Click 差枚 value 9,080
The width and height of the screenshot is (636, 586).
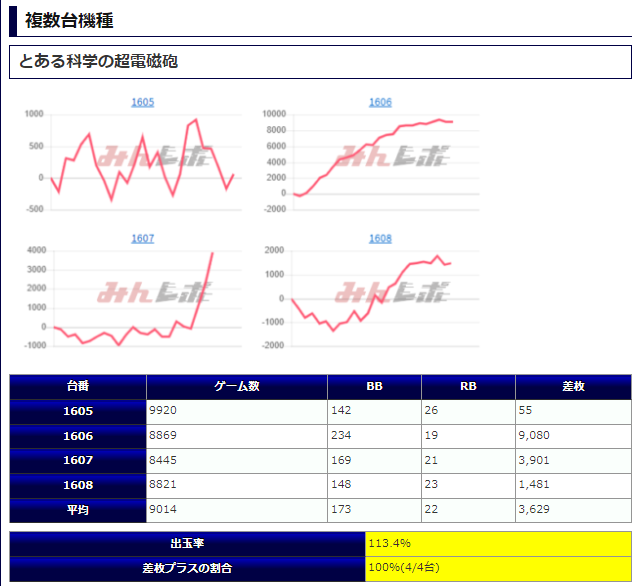(573, 436)
